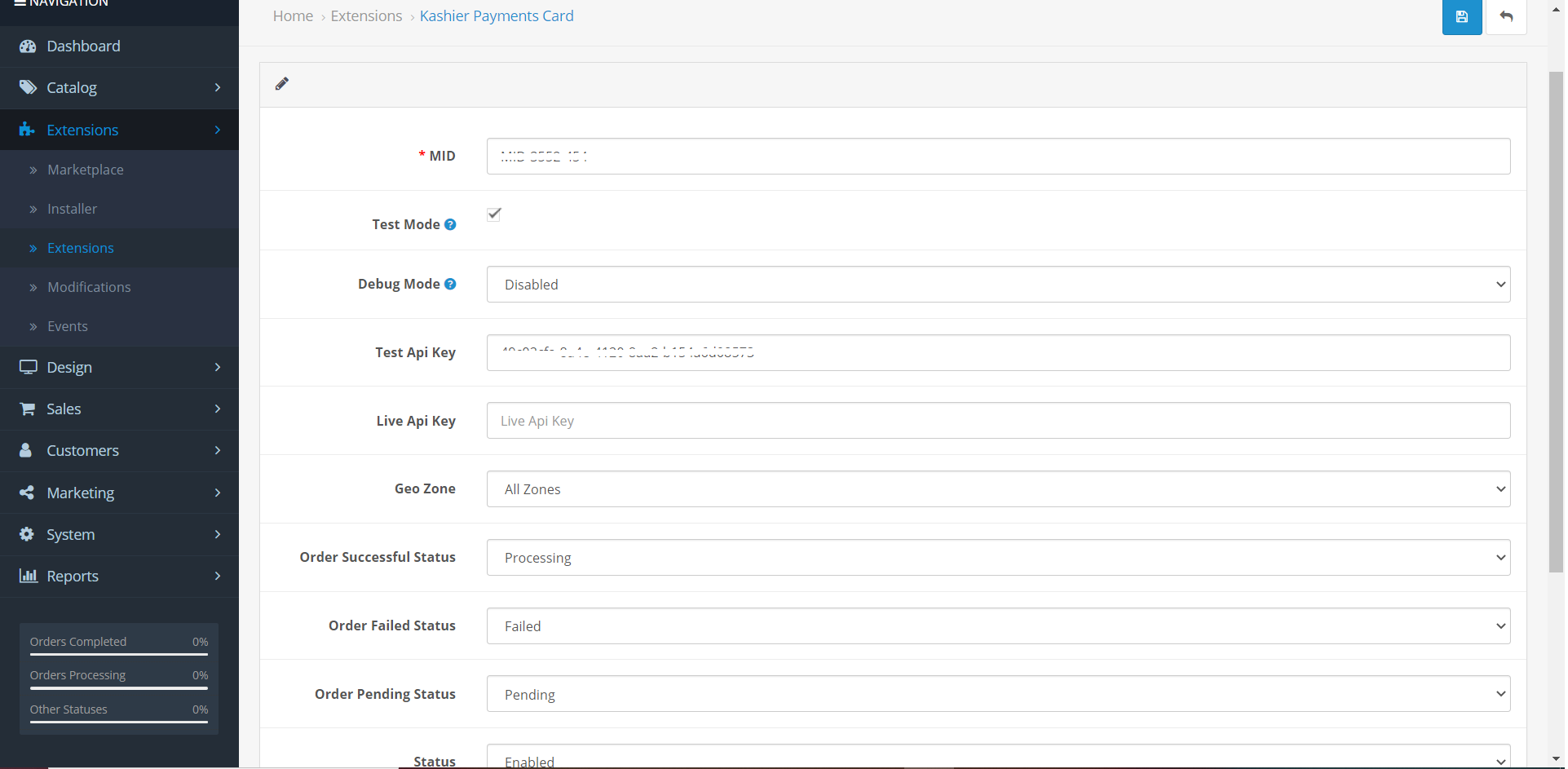The width and height of the screenshot is (1568, 769).
Task: Expand the Marketing menu chevron
Action: 218,493
